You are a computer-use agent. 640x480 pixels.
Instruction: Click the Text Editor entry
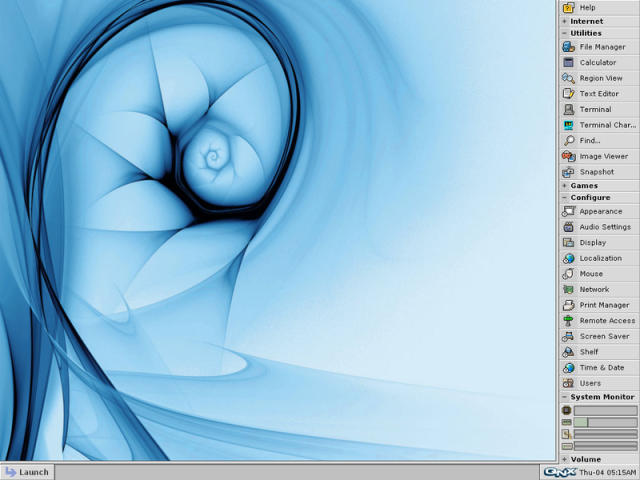point(599,93)
